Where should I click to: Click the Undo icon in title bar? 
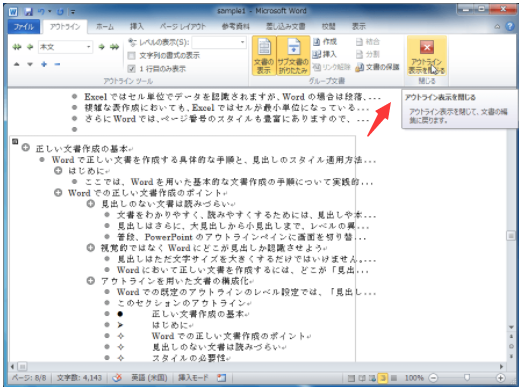41,12
